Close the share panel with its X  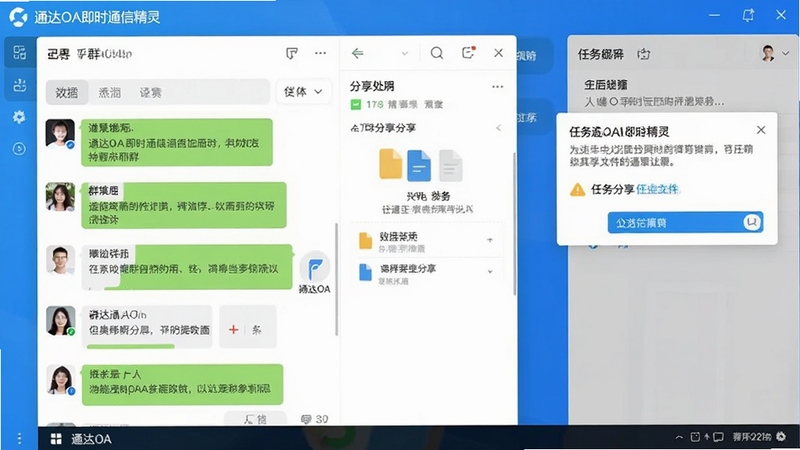tap(498, 53)
